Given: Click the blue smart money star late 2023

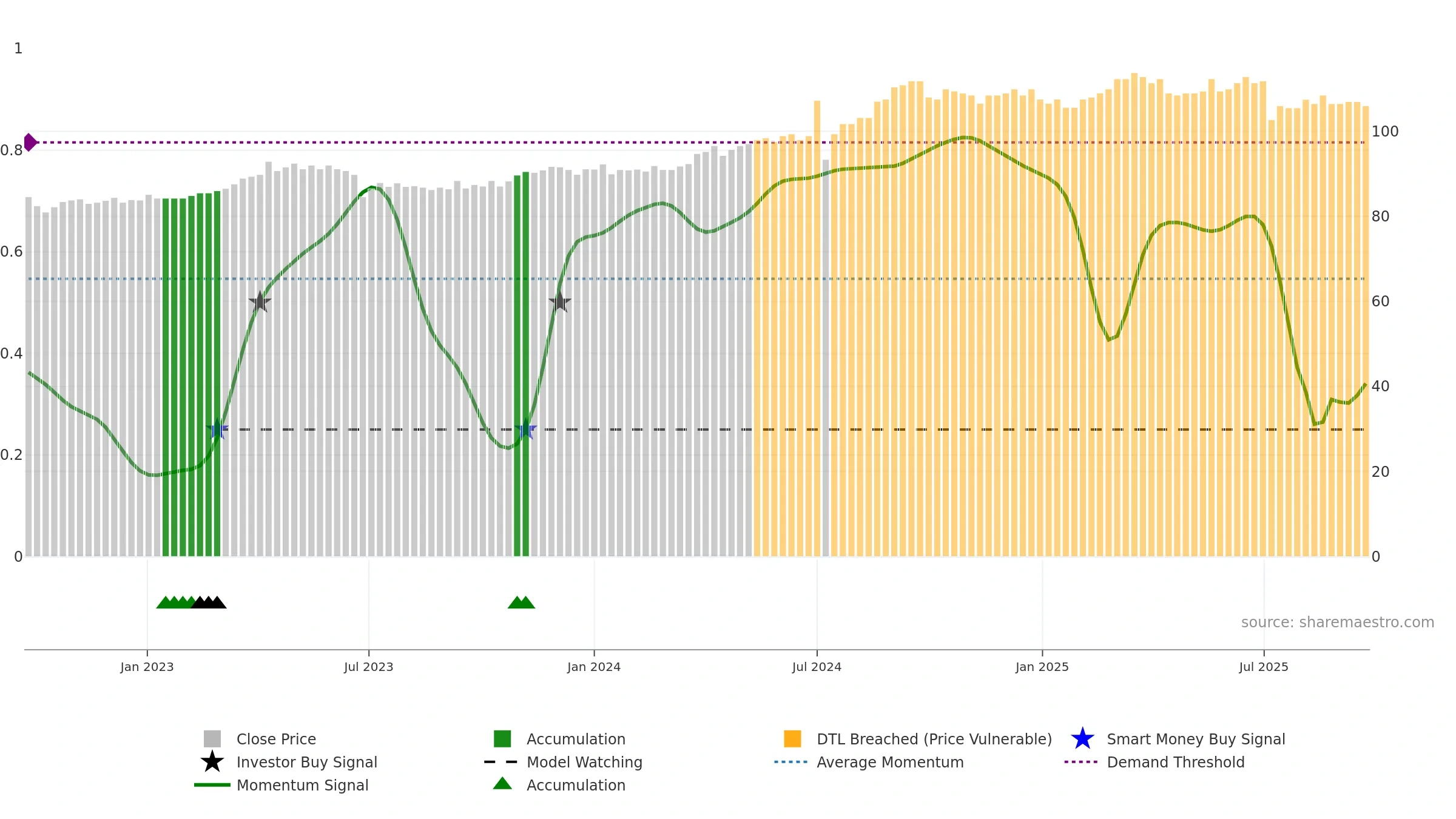Looking at the screenshot, I should [526, 430].
